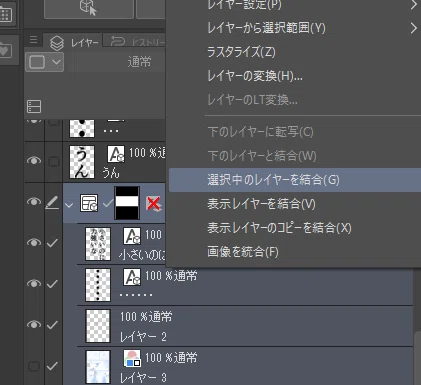Toggle checkmark of レイヤー 2

point(52,325)
